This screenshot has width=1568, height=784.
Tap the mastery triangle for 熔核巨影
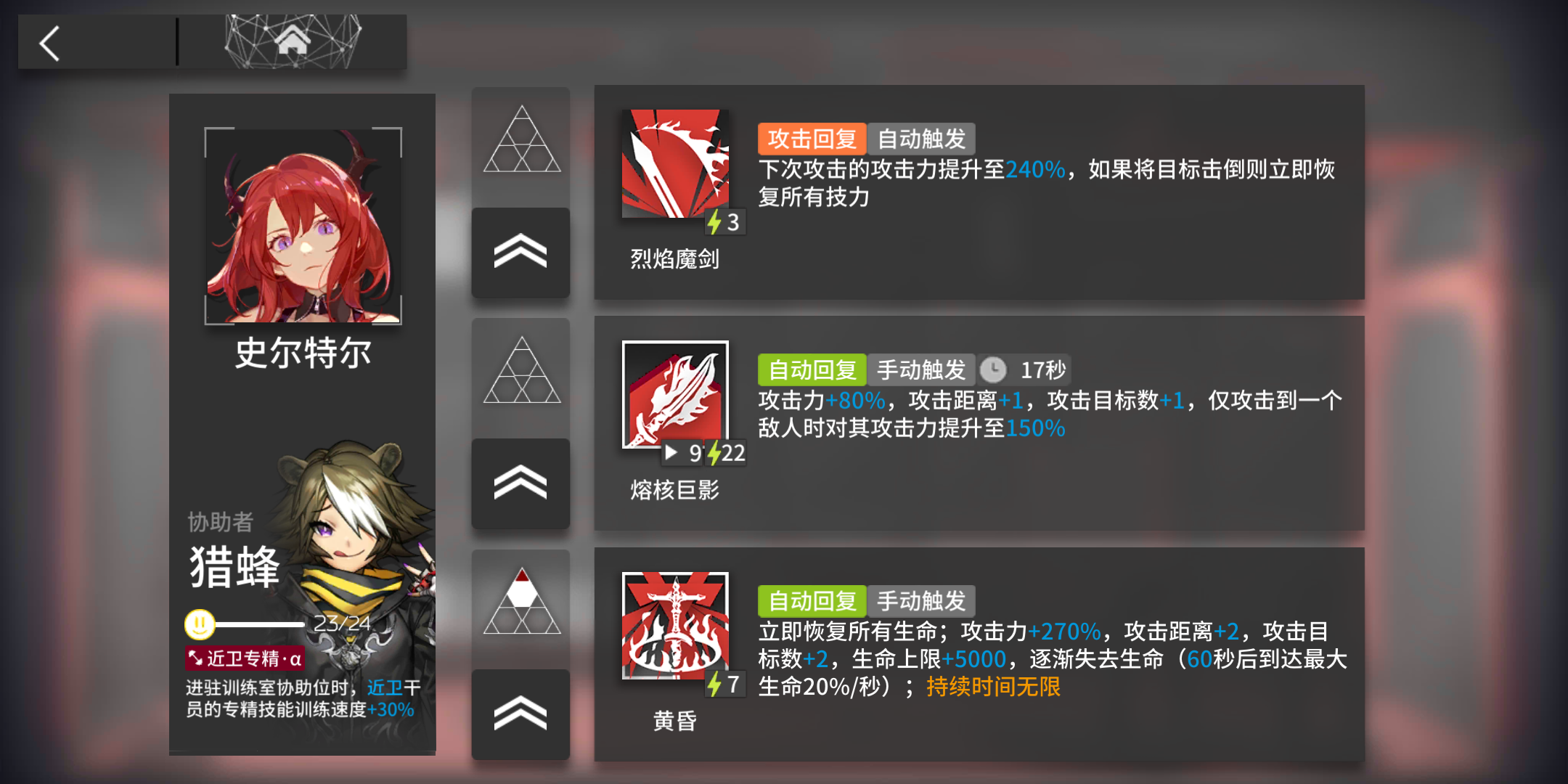pyautogui.click(x=521, y=370)
